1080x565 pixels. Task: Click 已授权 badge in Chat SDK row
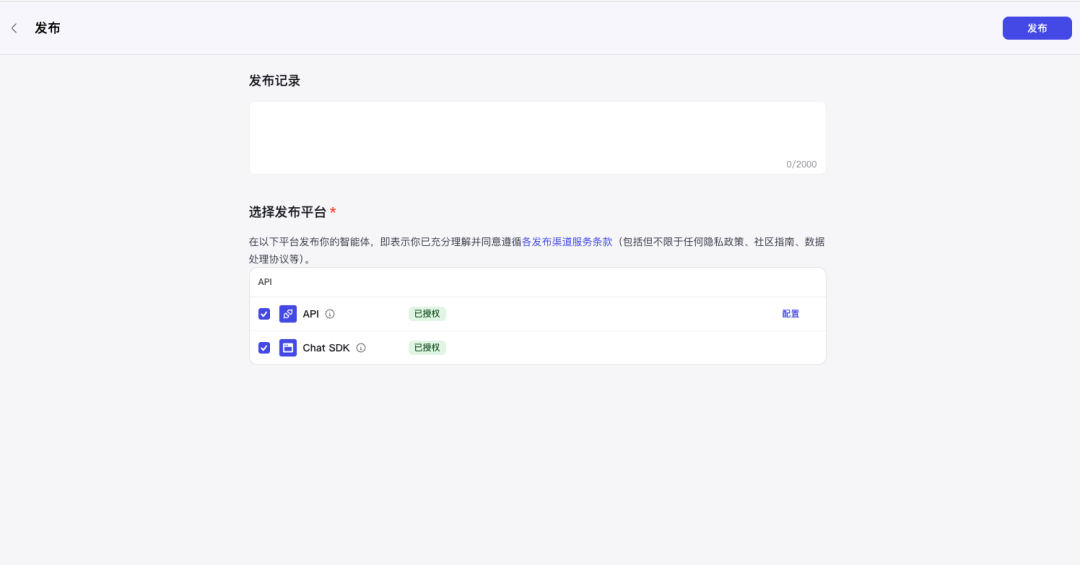click(427, 348)
